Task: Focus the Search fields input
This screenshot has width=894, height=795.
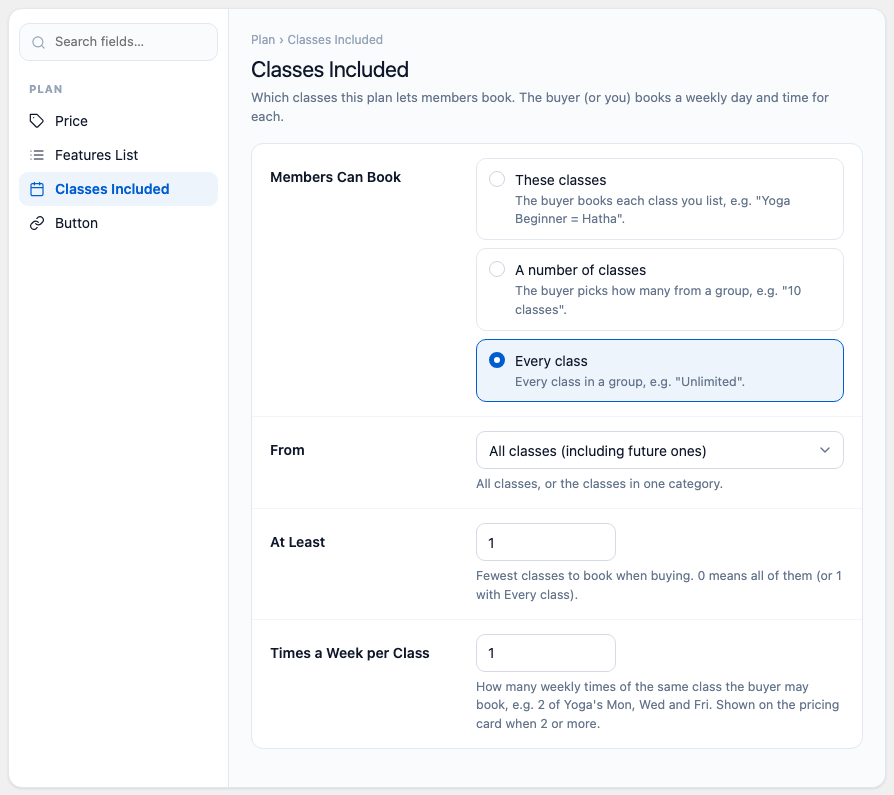Action: (x=119, y=42)
